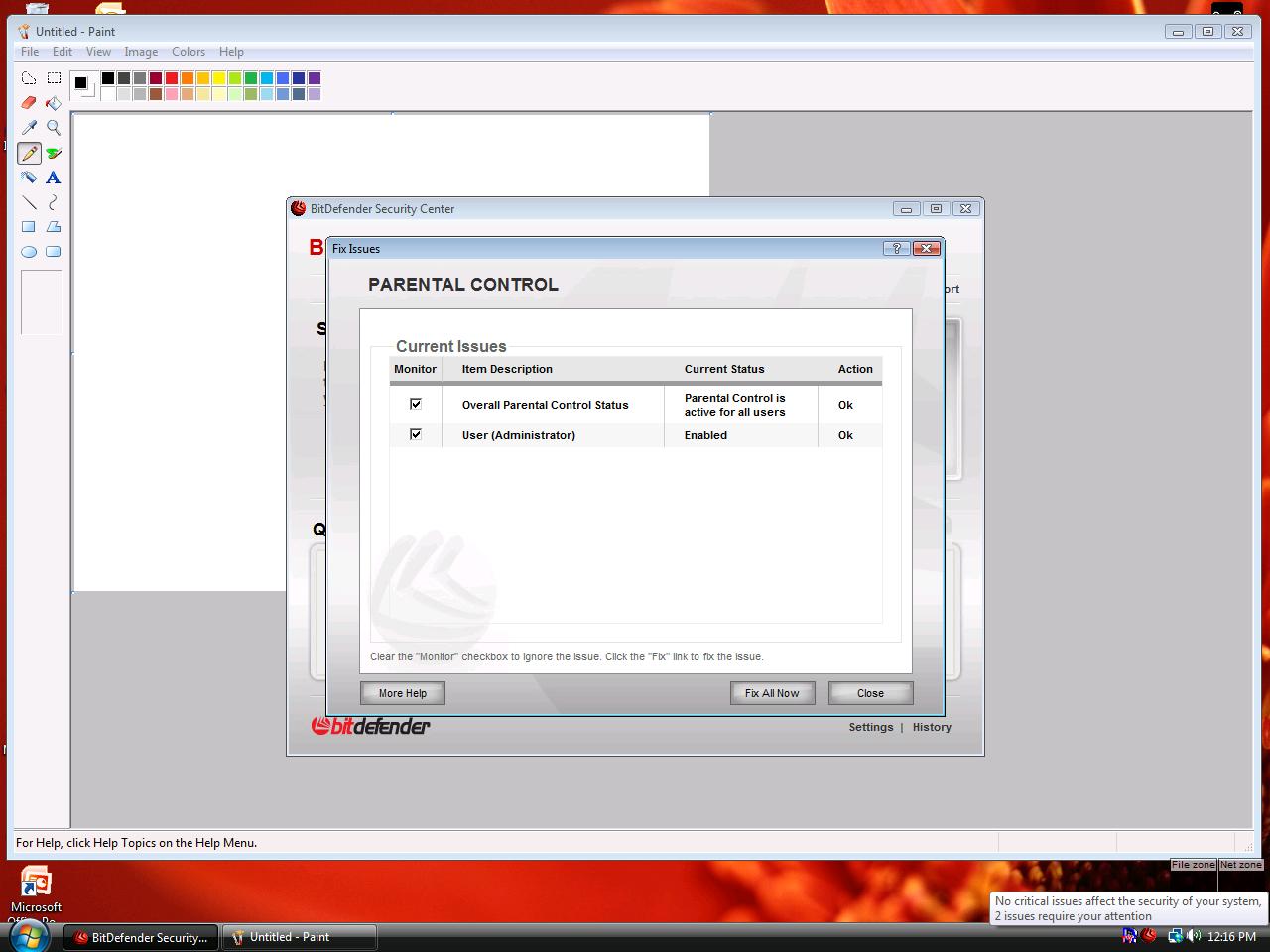This screenshot has width=1270, height=952.
Task: Click the Windows Start orb
Action: tap(28, 935)
